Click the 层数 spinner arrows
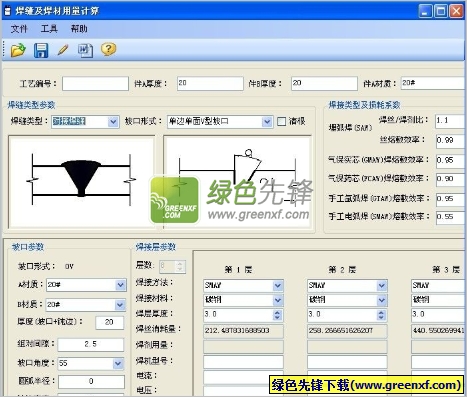Viewport: 467px width, 397px height. coord(180,266)
